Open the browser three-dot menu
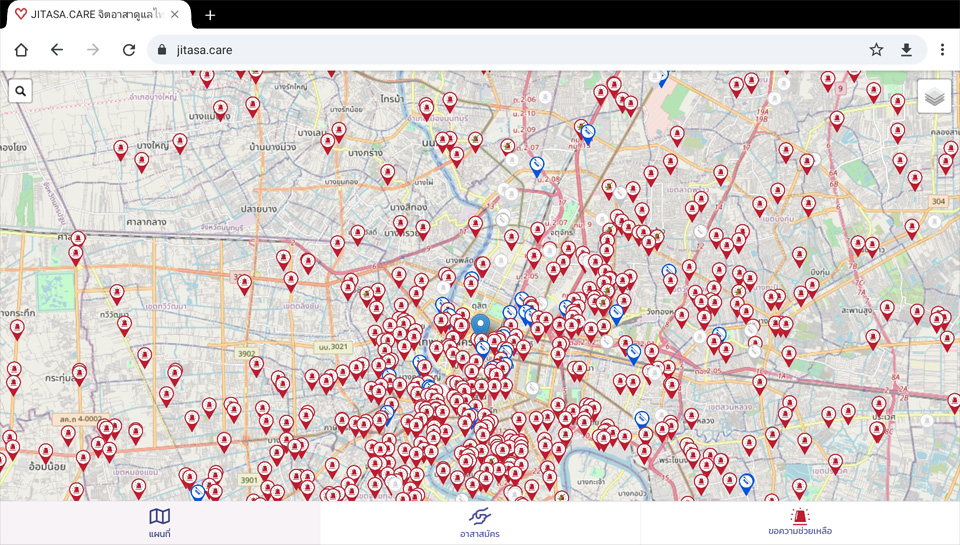The height and width of the screenshot is (545, 960). [942, 50]
